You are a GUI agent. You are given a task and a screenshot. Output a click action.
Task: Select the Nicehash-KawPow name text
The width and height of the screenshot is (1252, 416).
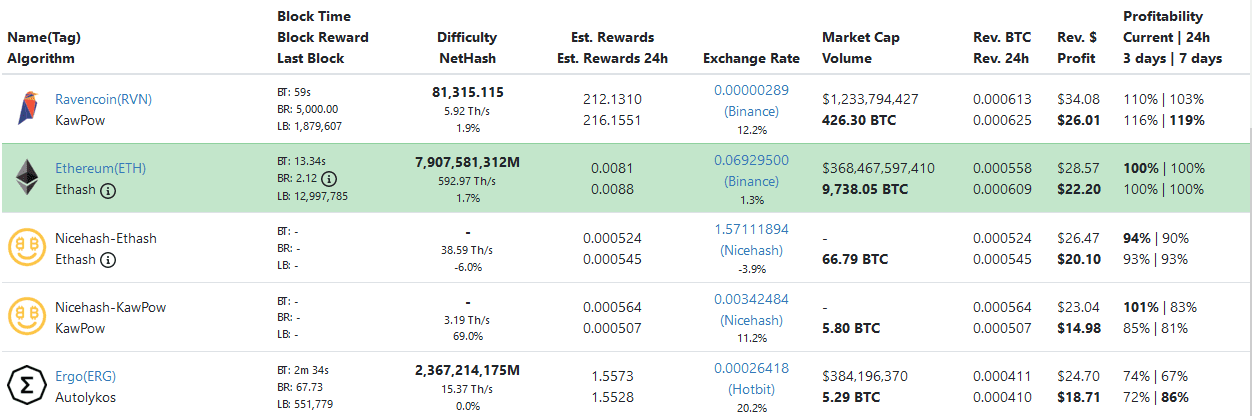[110, 308]
